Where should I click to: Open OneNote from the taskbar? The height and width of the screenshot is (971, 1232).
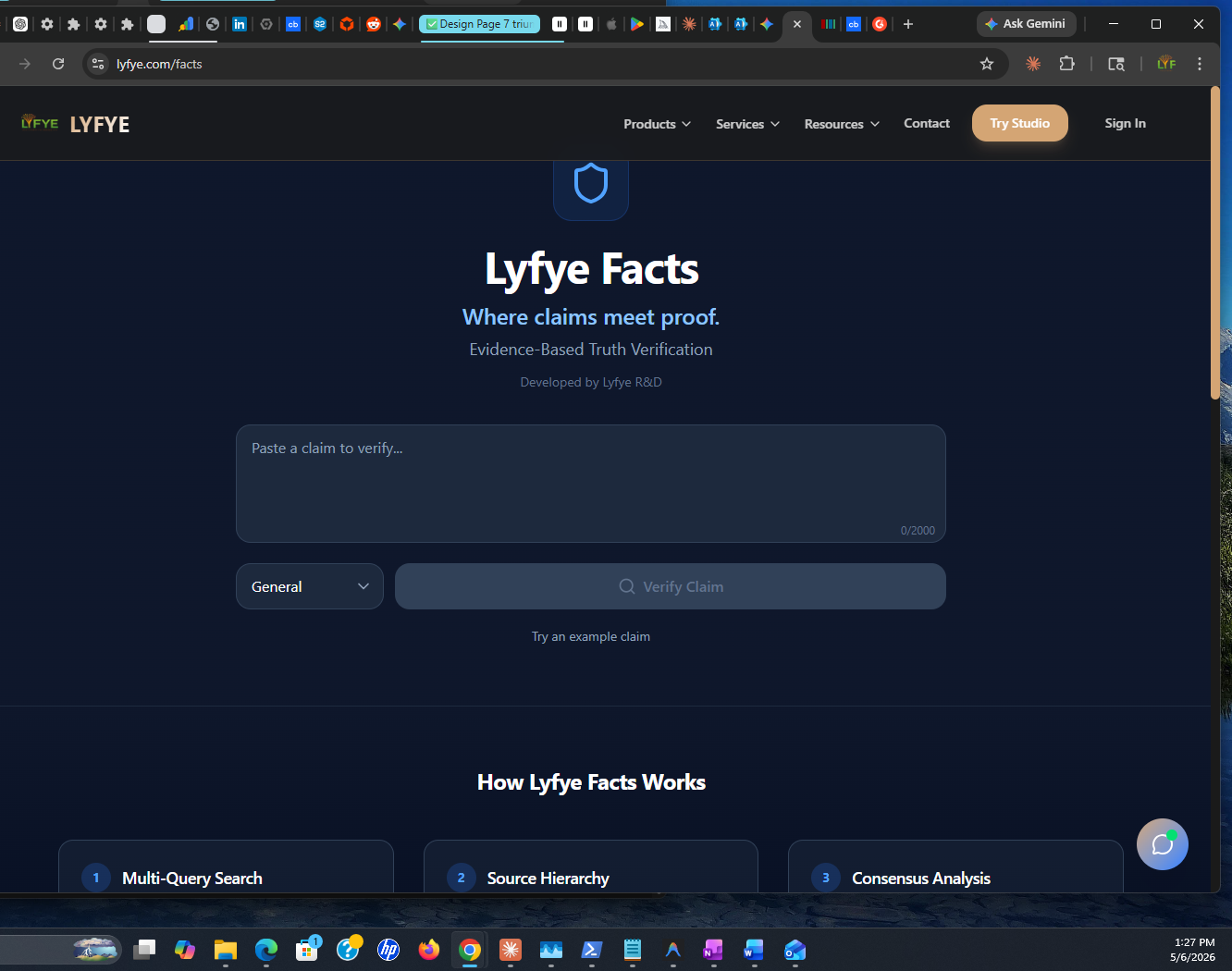point(713,950)
